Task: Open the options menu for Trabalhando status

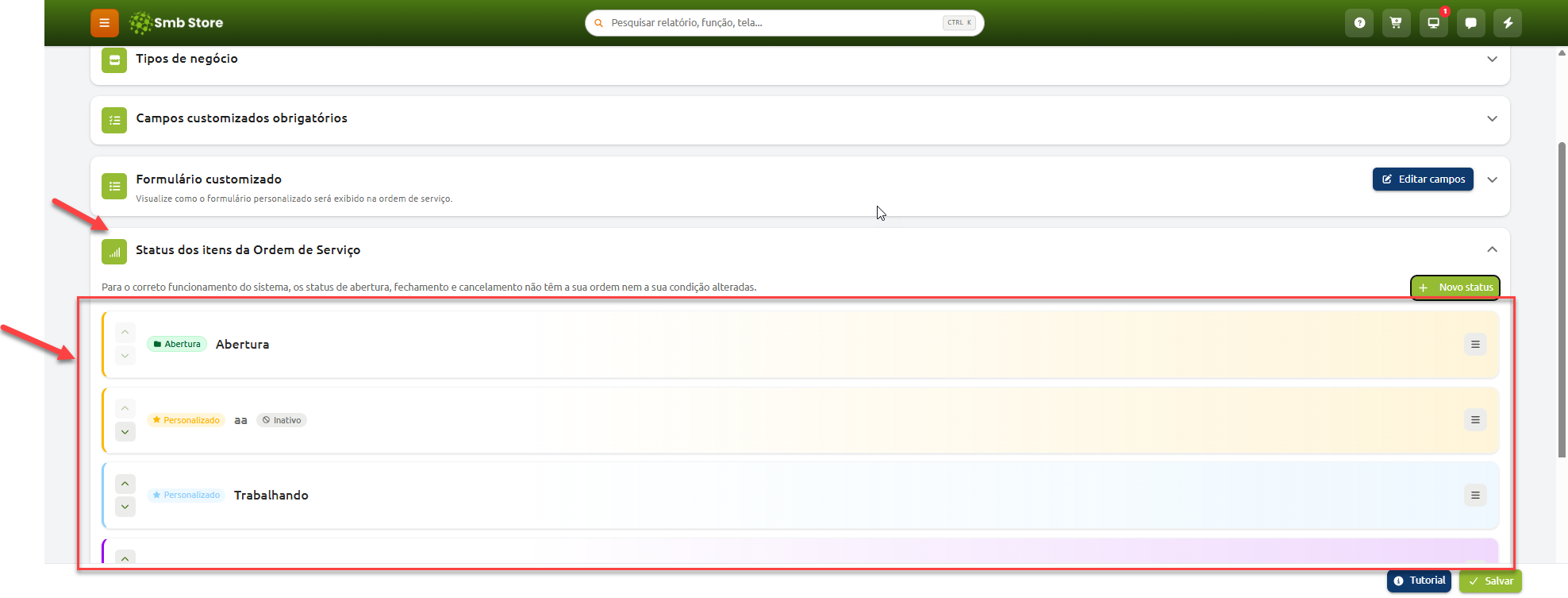Action: (1475, 496)
